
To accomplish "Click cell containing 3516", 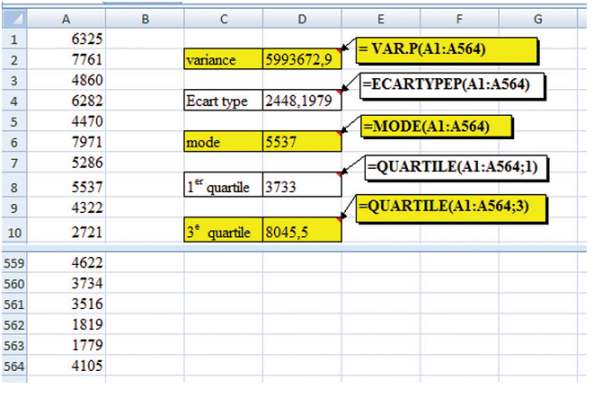I will coord(66,303).
